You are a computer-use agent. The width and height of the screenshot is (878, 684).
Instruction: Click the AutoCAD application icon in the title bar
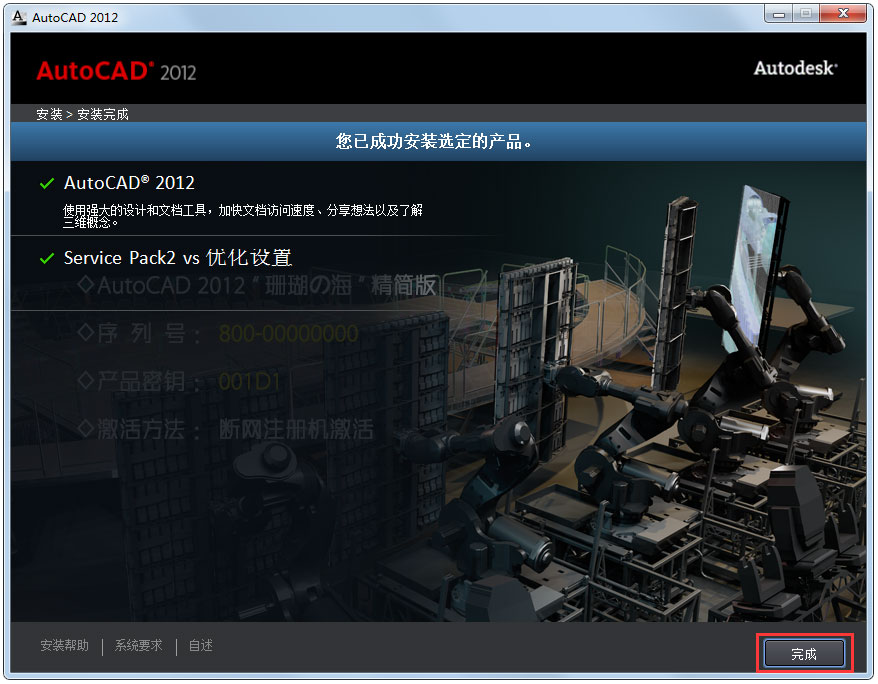click(20, 16)
